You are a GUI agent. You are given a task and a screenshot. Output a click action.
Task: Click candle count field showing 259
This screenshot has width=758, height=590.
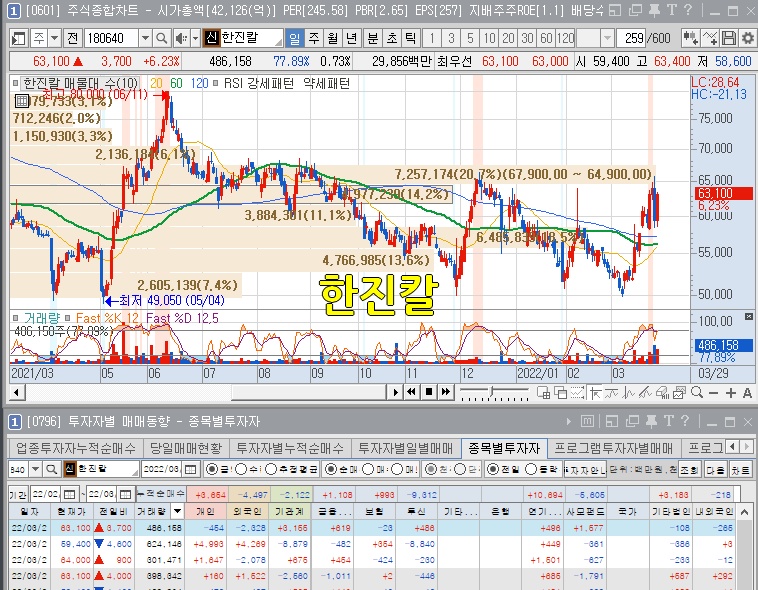point(631,38)
